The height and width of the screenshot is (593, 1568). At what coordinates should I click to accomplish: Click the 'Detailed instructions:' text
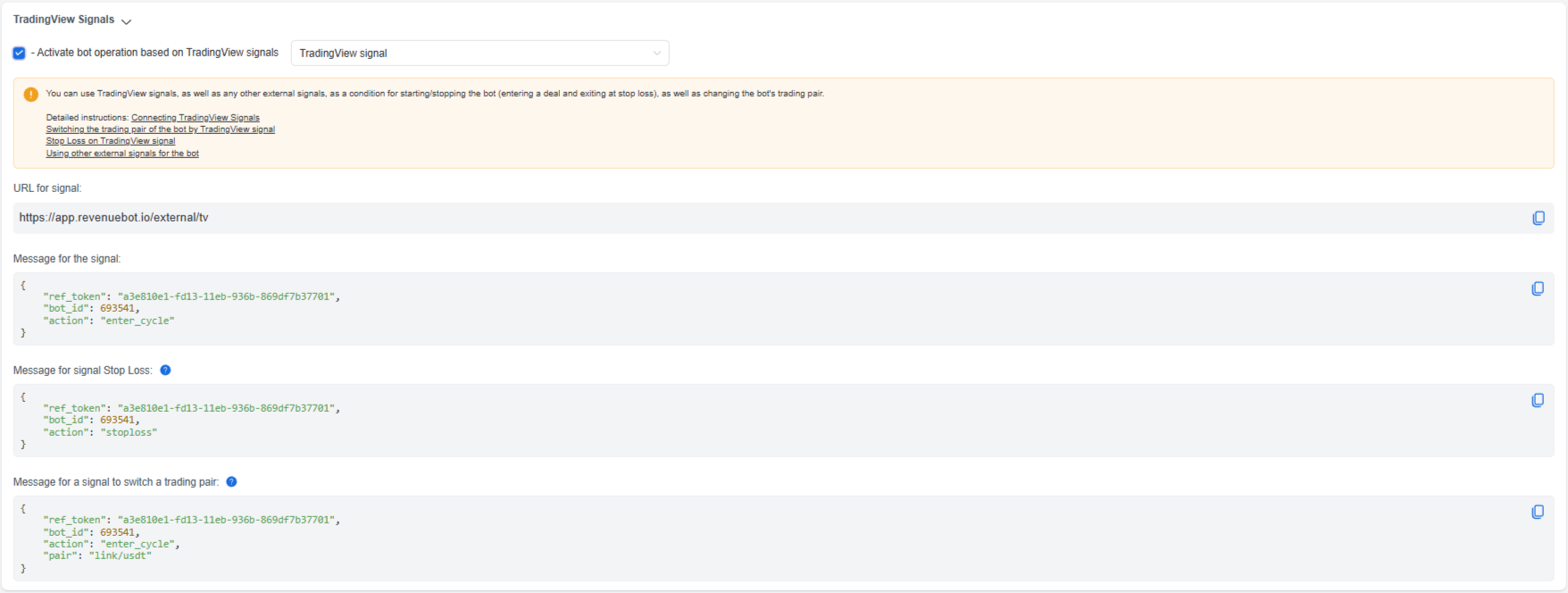click(88, 118)
